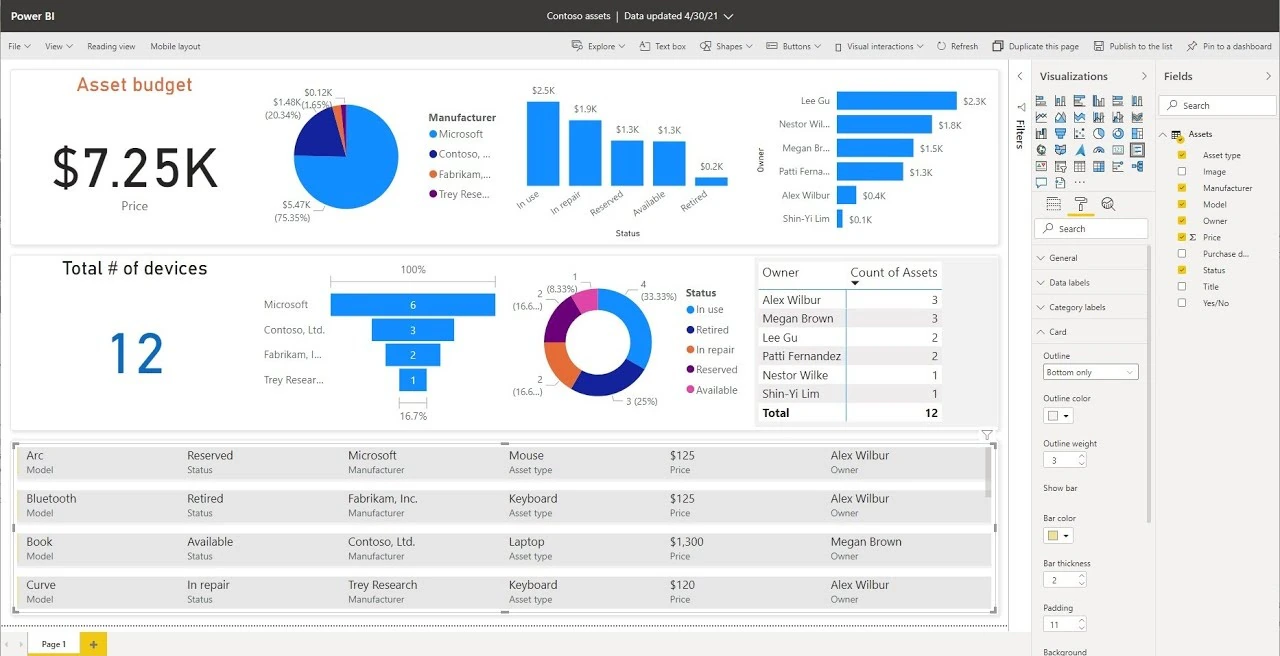Select the multi-row card visualization icon
Viewport: 1280px width, 656px height.
pos(1137,150)
